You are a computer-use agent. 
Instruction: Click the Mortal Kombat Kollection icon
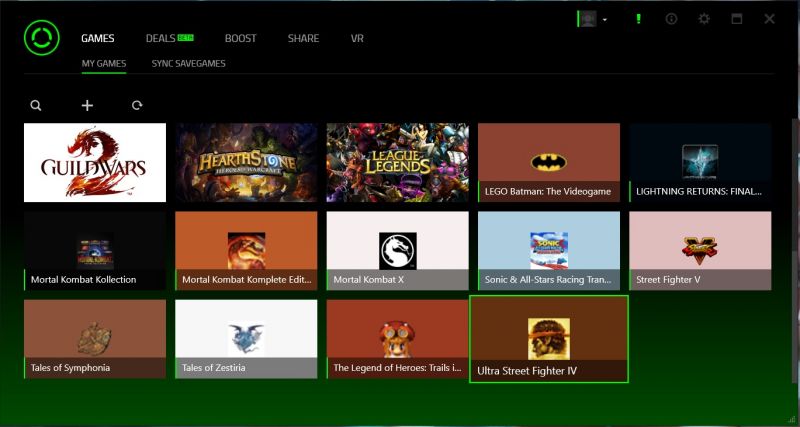95,251
